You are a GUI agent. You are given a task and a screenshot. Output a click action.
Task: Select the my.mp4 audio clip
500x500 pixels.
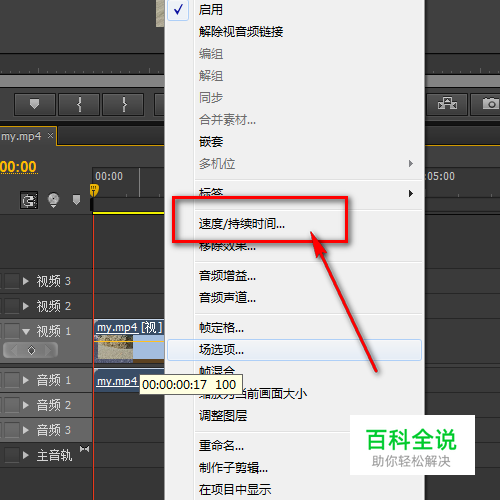coord(117,380)
